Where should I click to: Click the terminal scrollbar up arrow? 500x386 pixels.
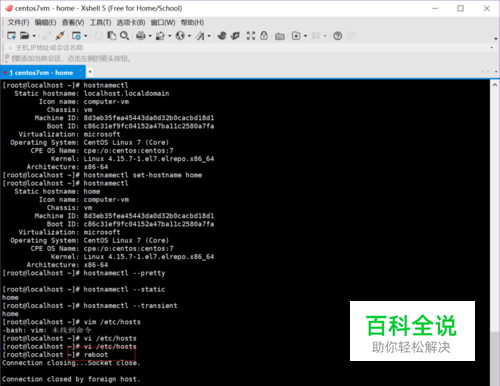tap(495, 85)
